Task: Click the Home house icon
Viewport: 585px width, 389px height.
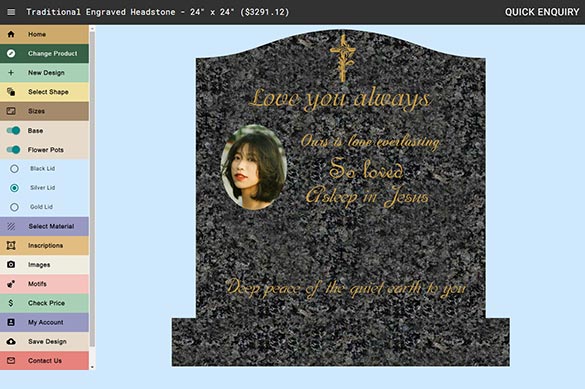Action: coord(11,34)
